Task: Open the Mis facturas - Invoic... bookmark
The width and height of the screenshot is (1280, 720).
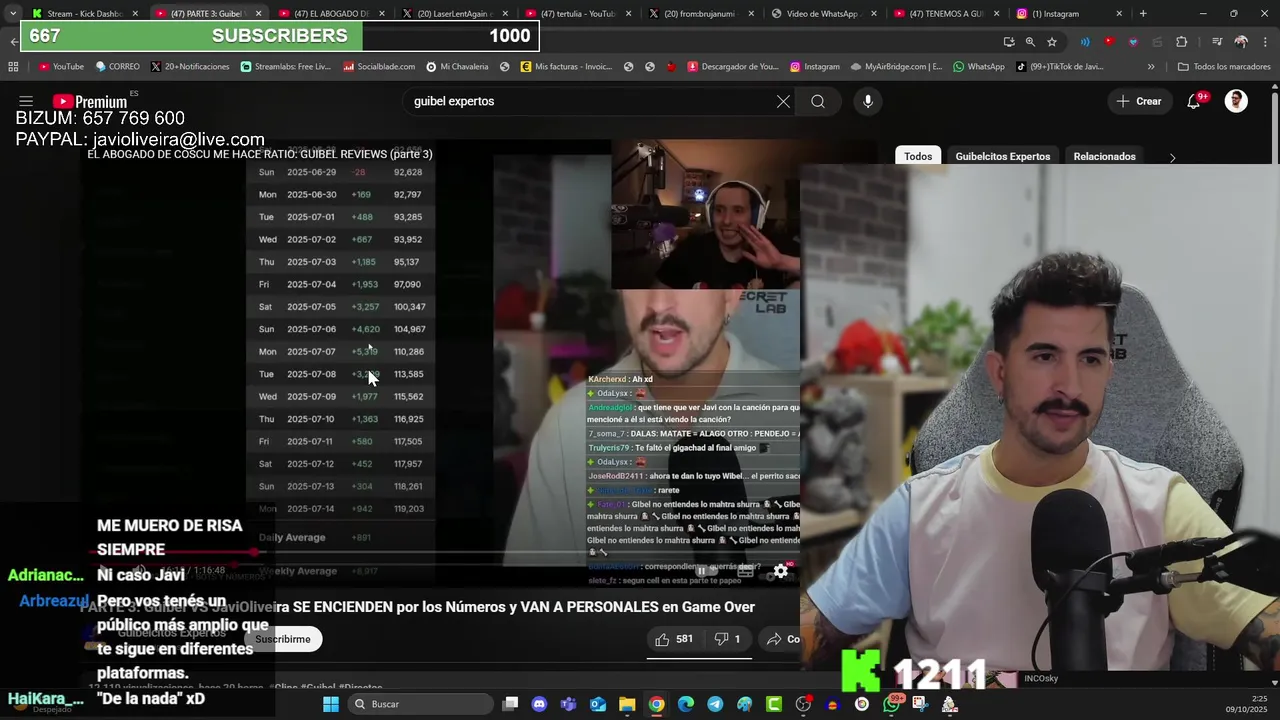Action: pyautogui.click(x=566, y=67)
